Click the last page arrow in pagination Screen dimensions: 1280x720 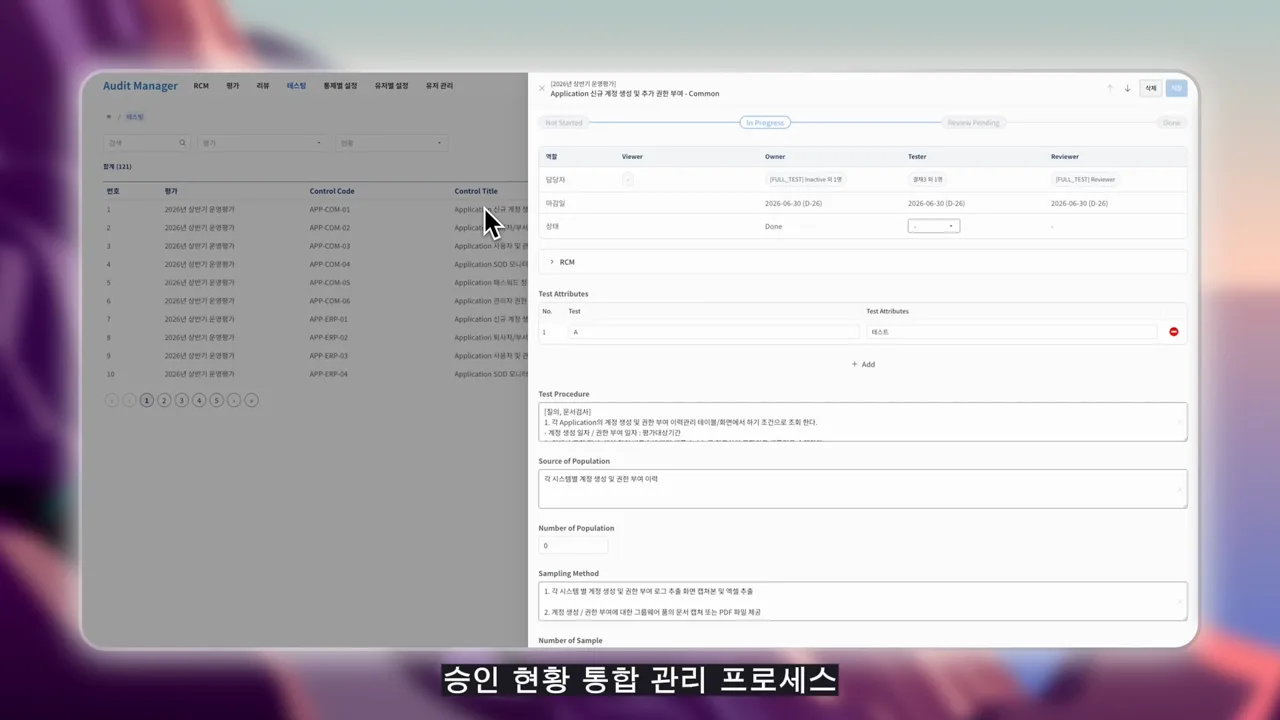tap(252, 400)
